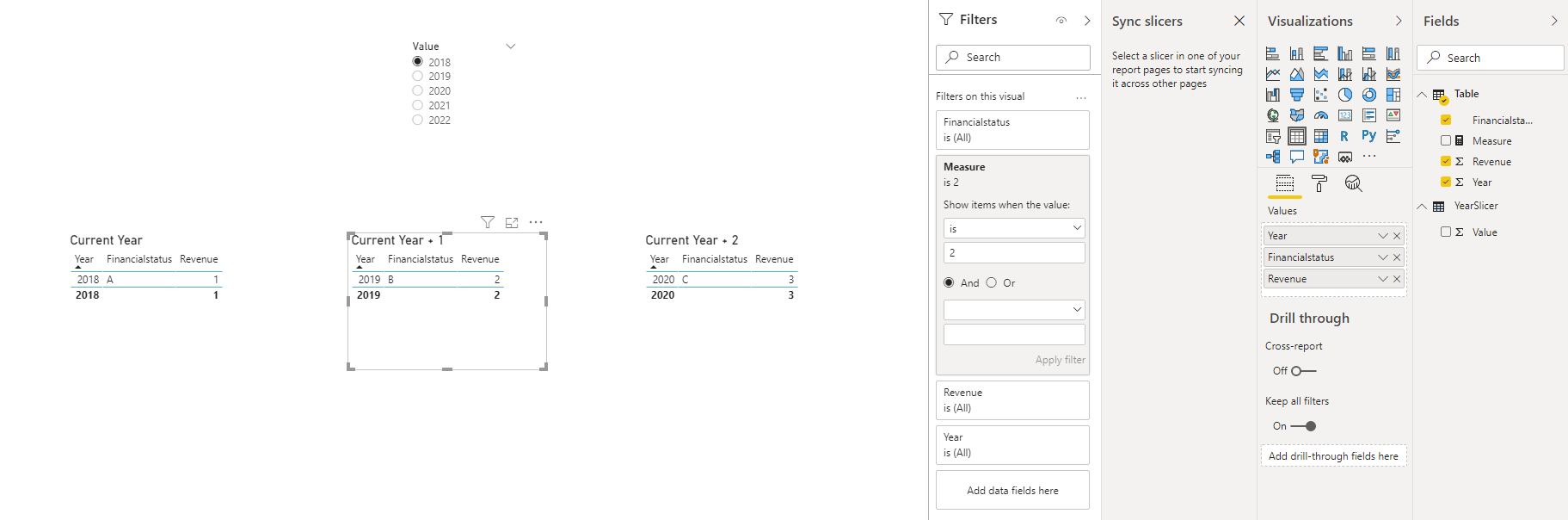Collapse the Table group in Fields
1568x520 pixels.
click(1422, 95)
